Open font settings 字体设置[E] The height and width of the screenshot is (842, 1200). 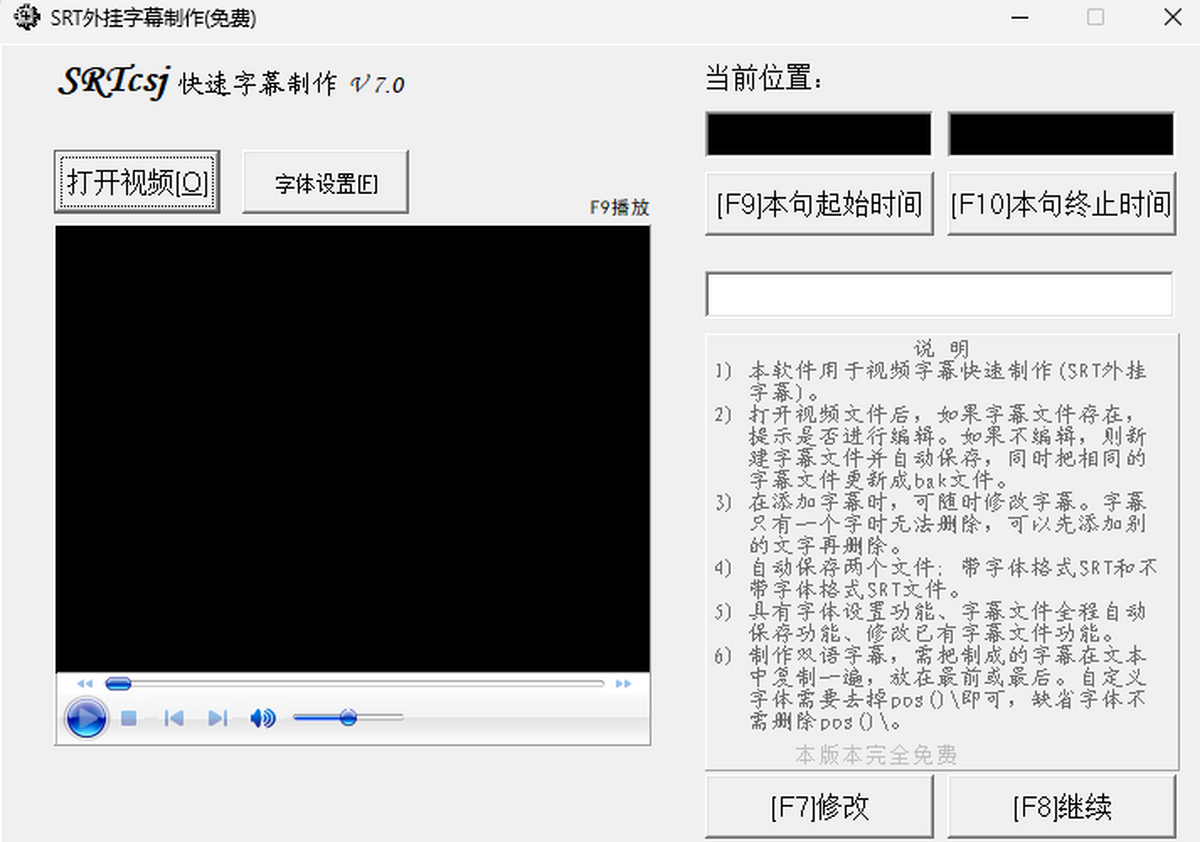tap(325, 183)
